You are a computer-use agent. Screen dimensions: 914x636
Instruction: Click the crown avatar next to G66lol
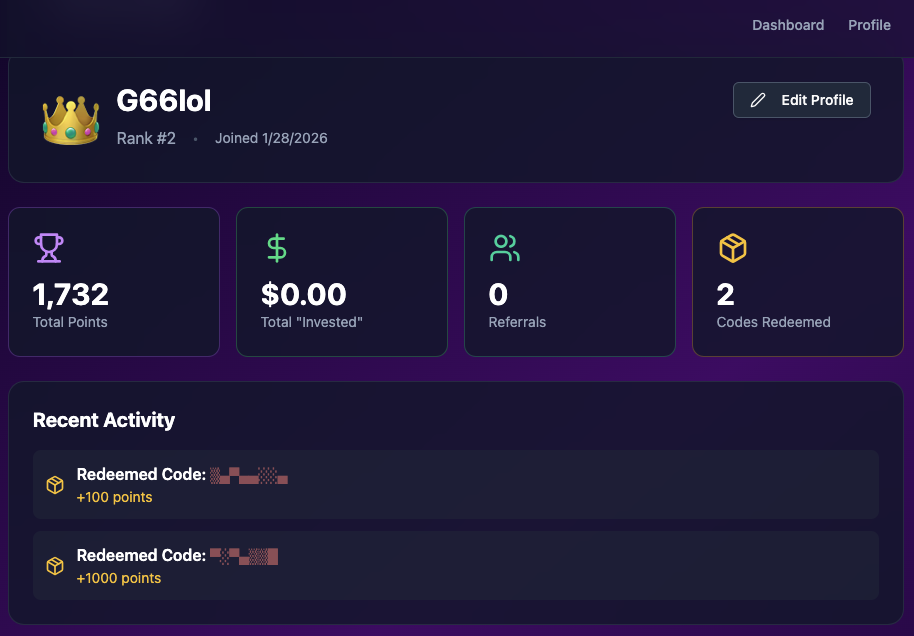tap(70, 118)
